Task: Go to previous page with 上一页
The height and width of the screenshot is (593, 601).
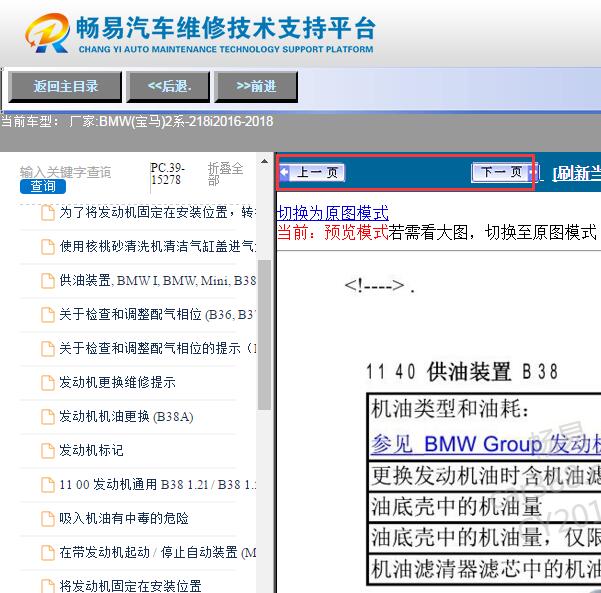Action: click(312, 172)
